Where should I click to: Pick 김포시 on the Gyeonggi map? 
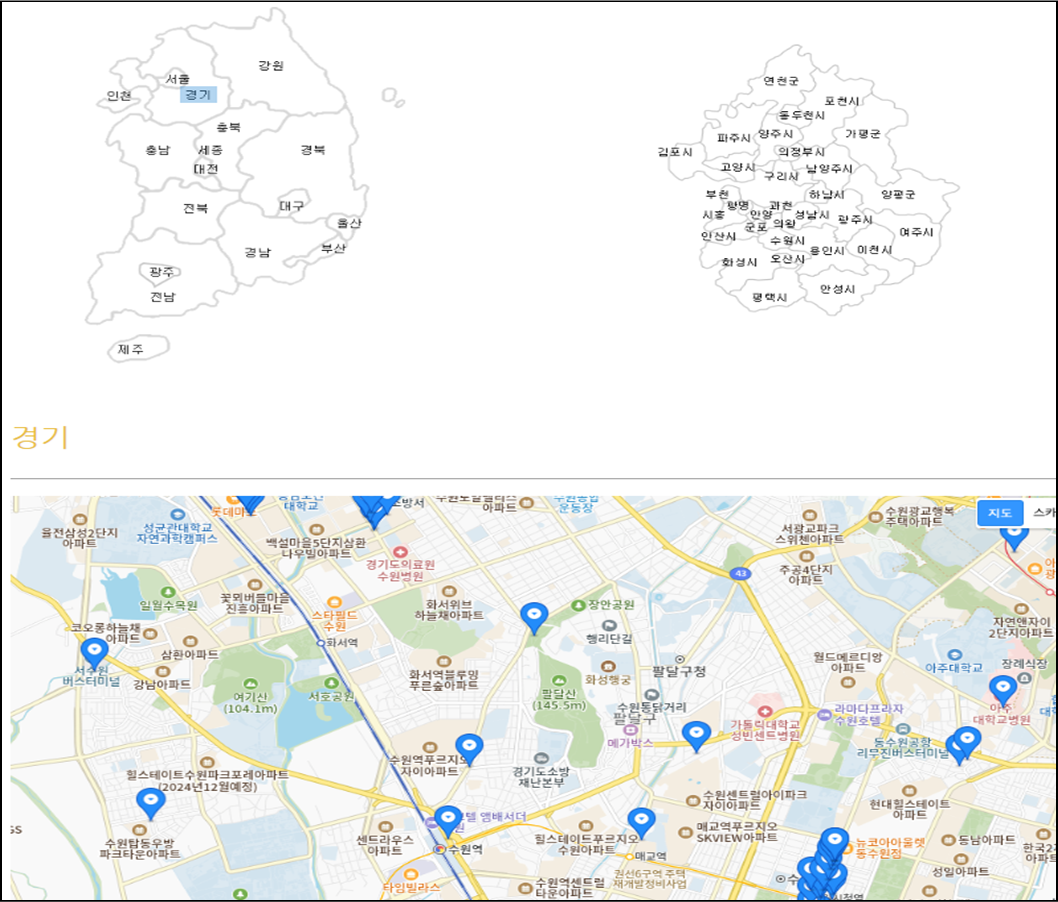675,152
